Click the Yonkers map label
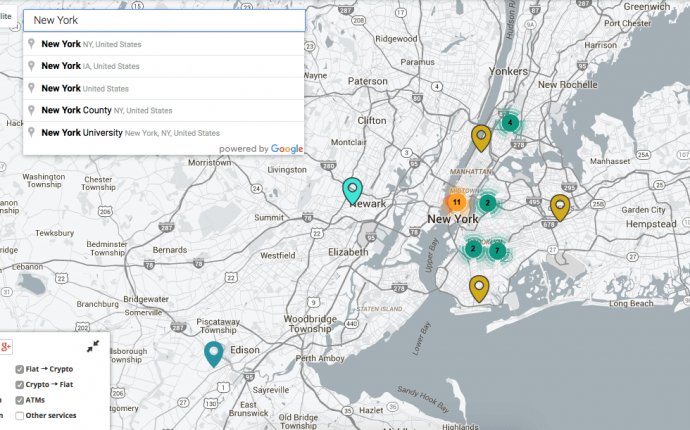Viewport: 690px width, 430px height. pyautogui.click(x=508, y=71)
